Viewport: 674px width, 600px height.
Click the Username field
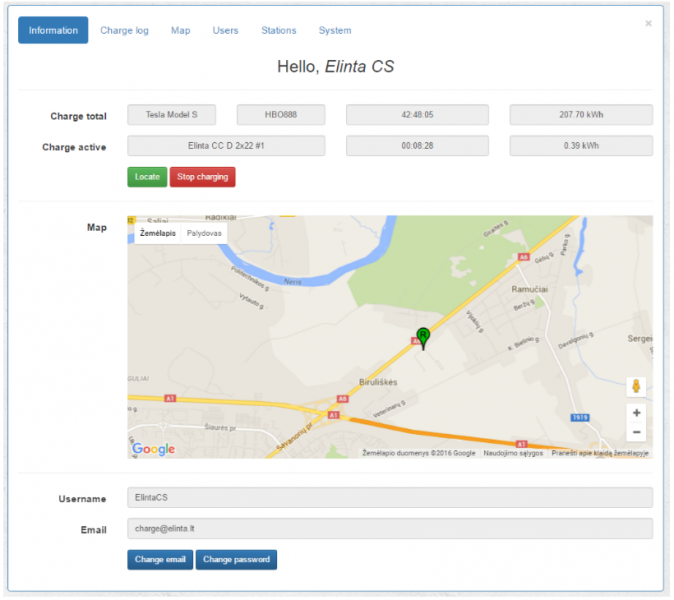[x=390, y=498]
